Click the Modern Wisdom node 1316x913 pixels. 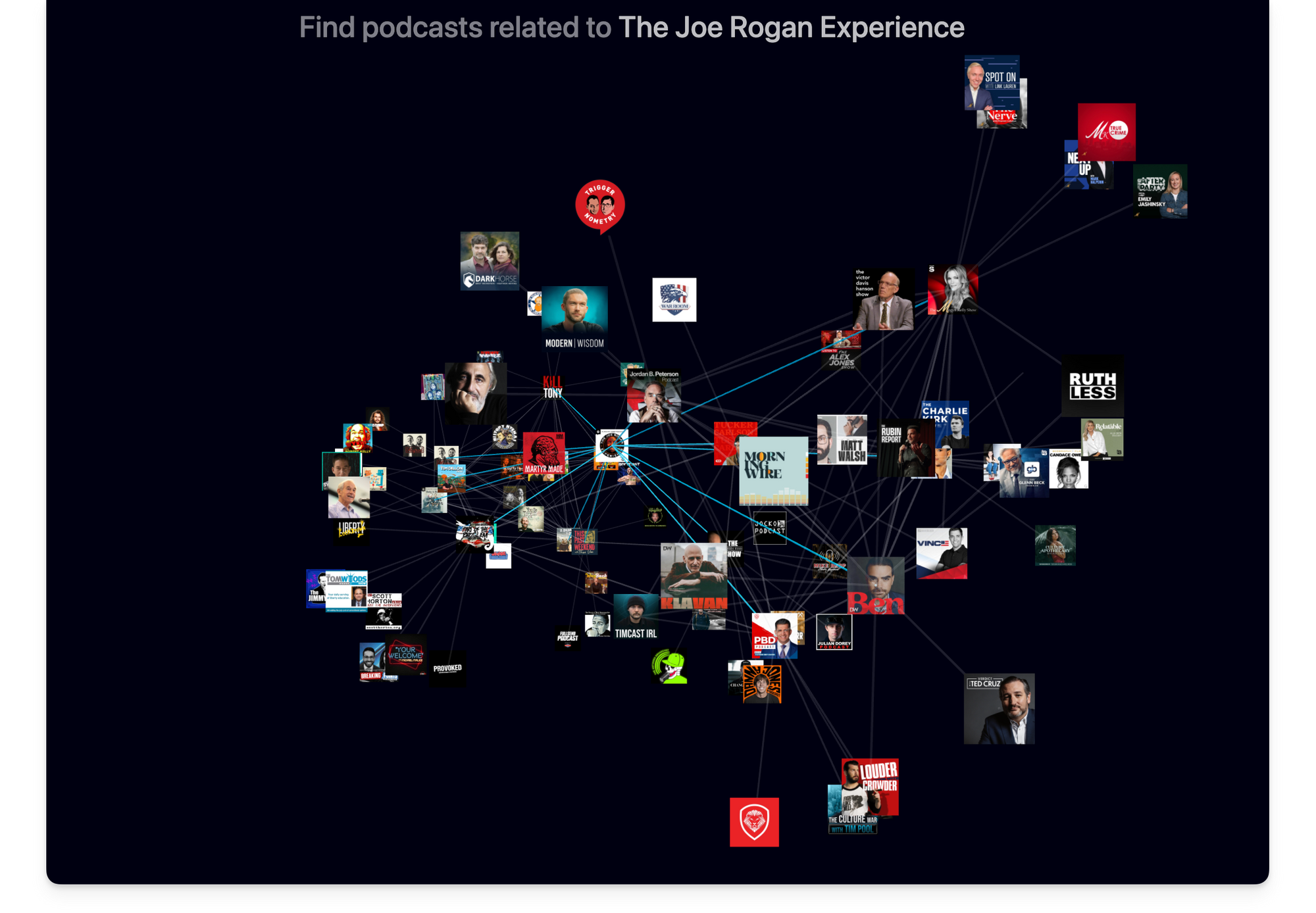[574, 318]
